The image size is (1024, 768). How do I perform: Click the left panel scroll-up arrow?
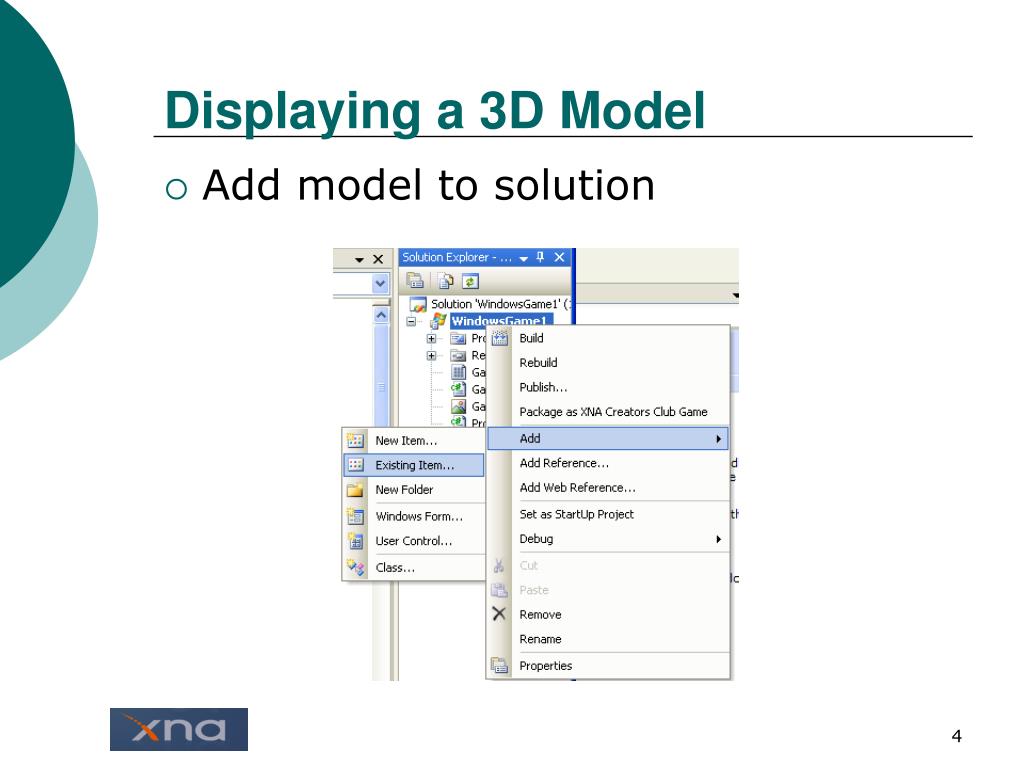381,315
